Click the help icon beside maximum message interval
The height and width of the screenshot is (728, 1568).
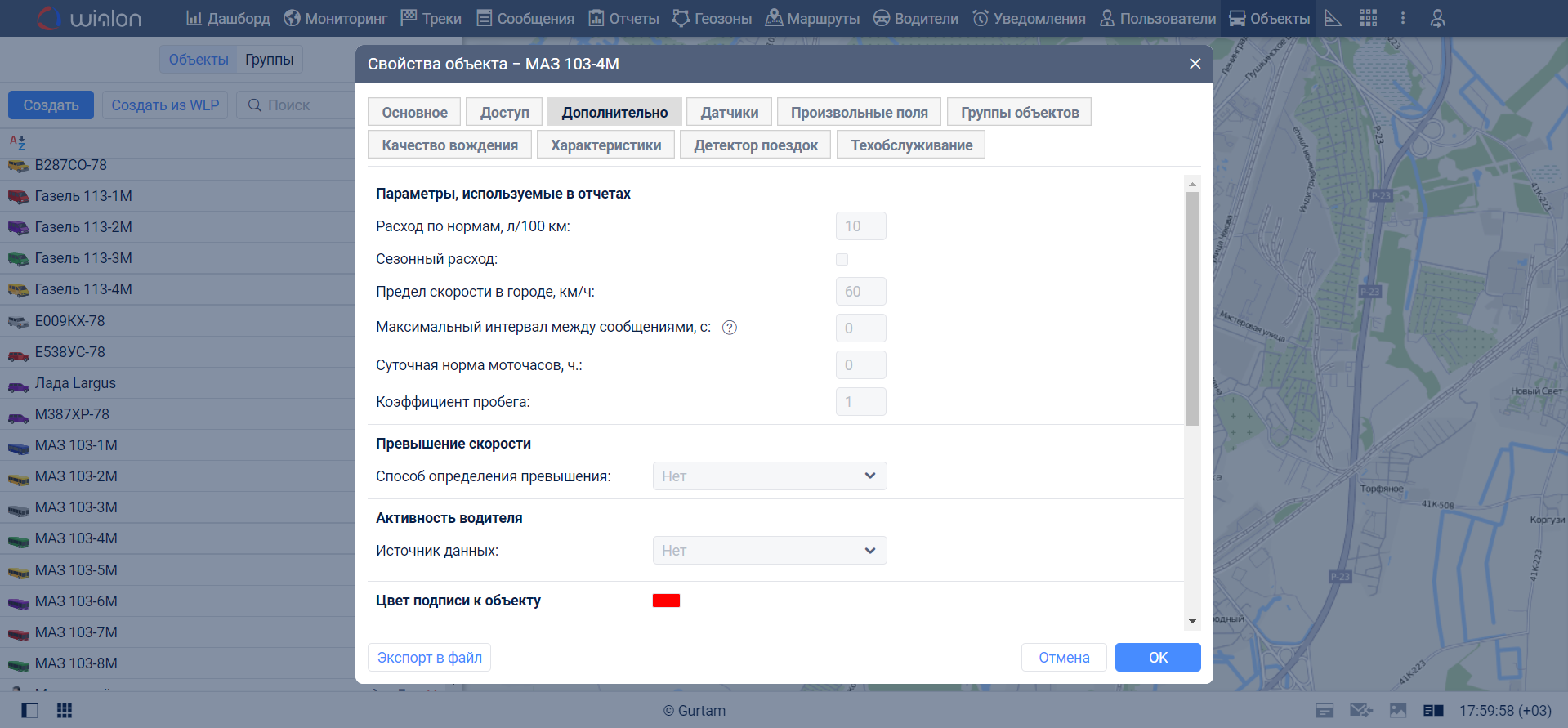[x=730, y=328]
